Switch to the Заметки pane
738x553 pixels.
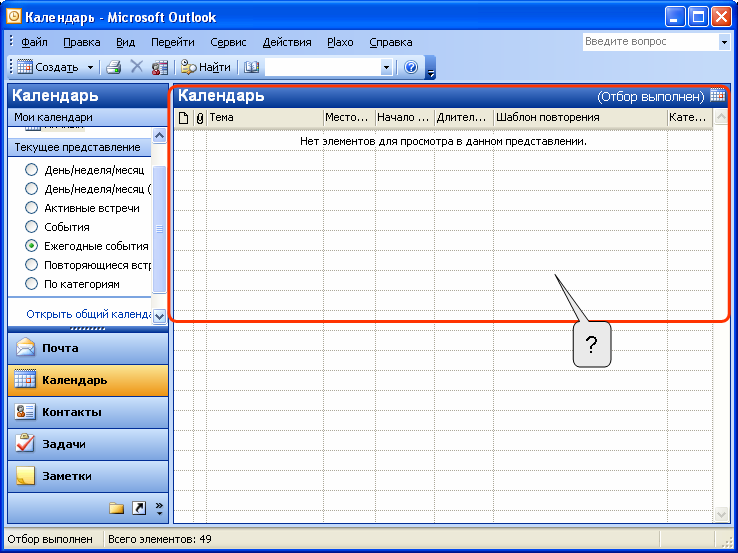(88, 476)
